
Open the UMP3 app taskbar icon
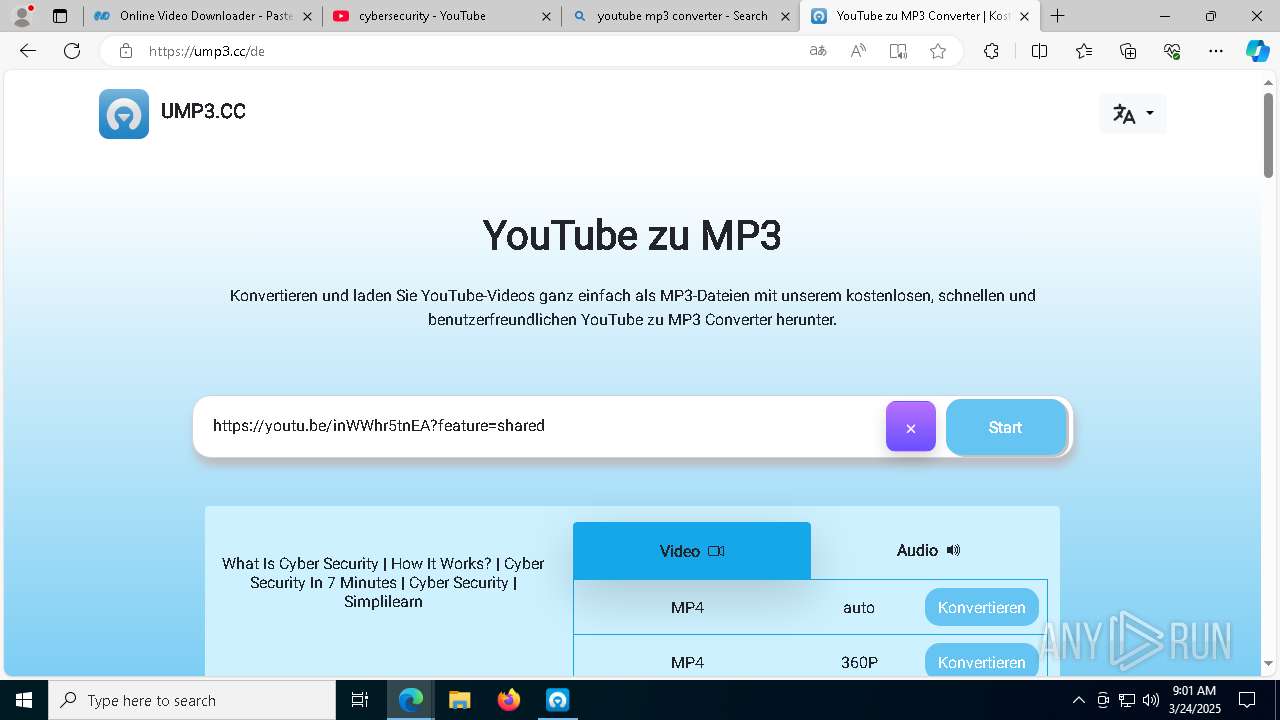558,700
